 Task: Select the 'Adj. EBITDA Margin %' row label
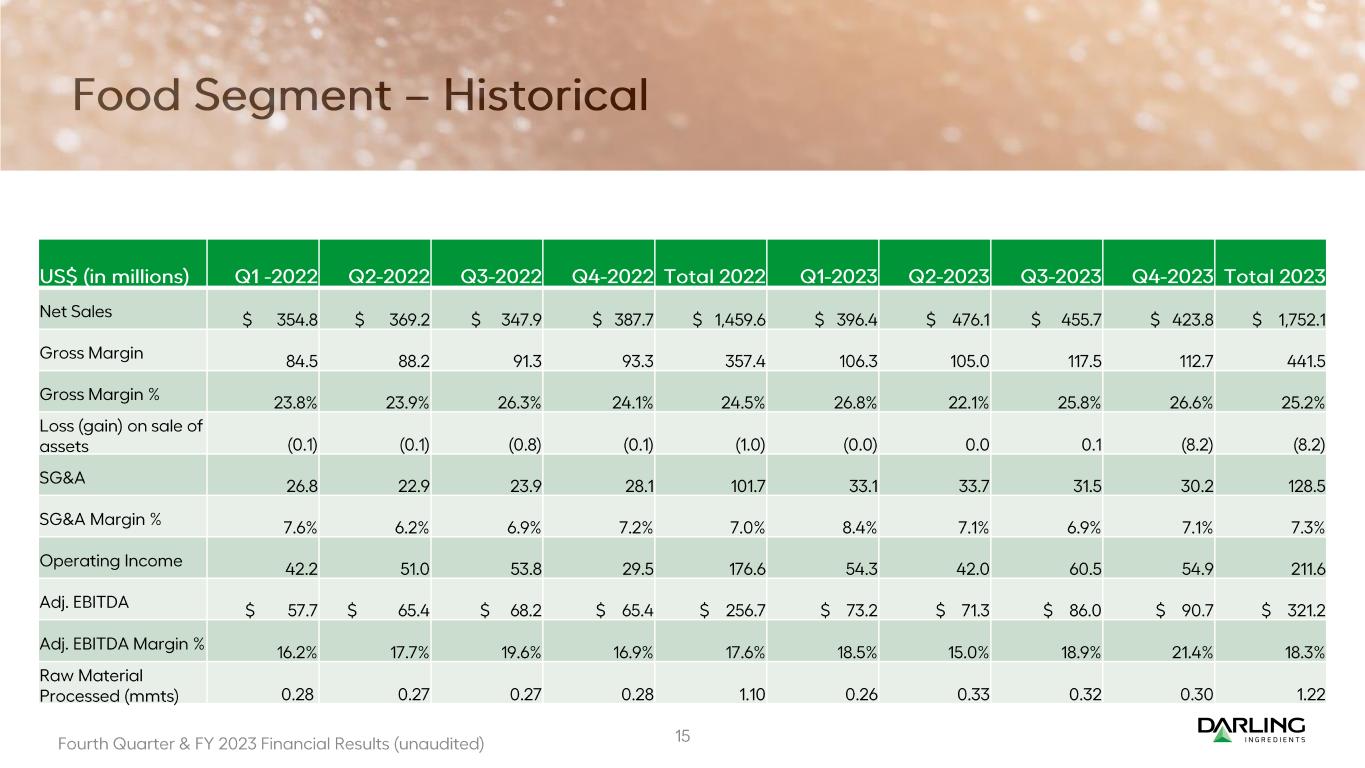coord(123,643)
